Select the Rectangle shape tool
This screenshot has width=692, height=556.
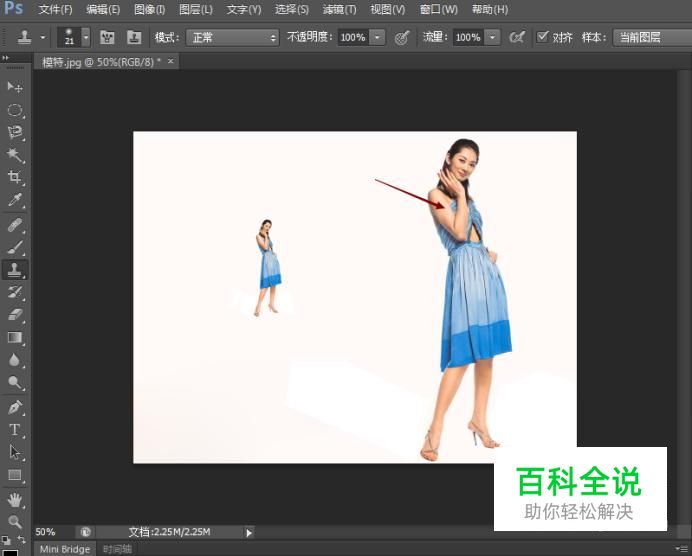[x=15, y=475]
